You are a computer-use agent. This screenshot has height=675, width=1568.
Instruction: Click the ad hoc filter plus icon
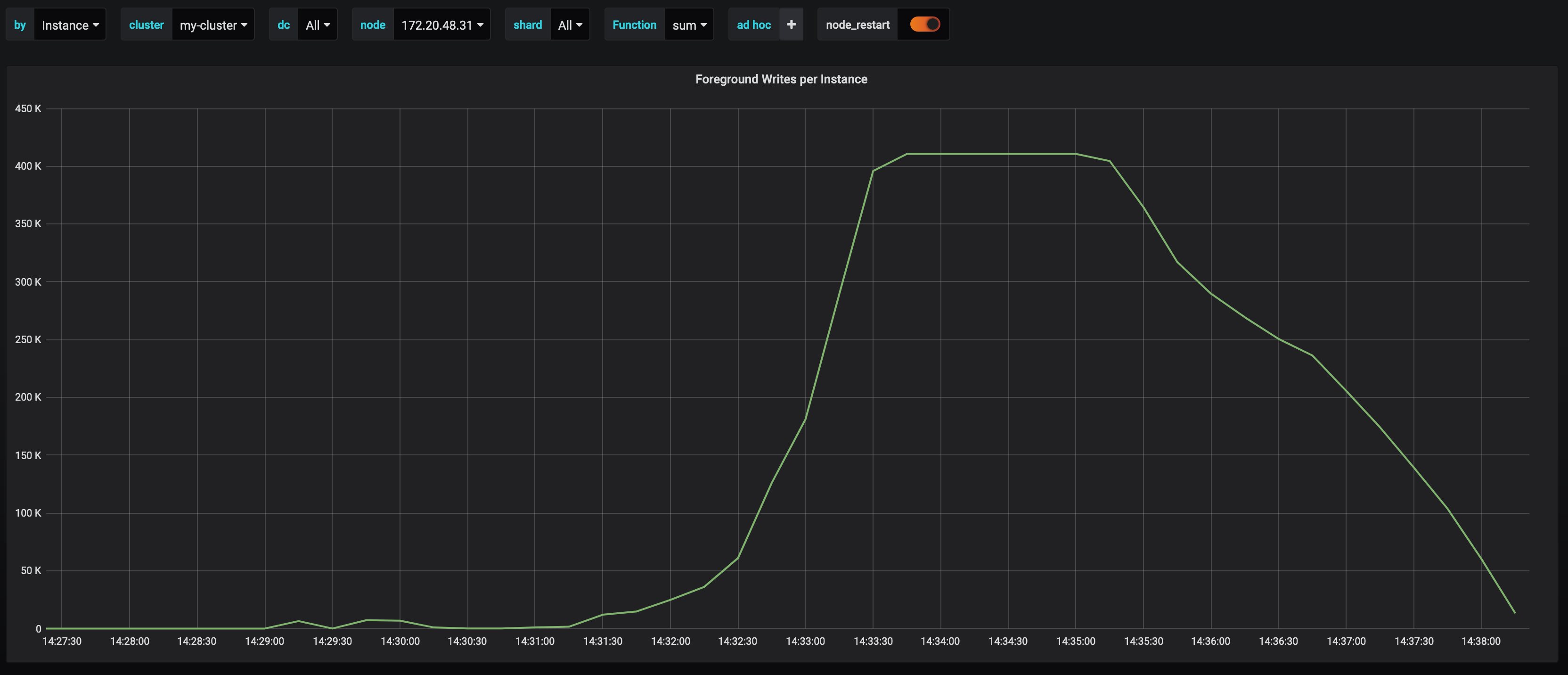pyautogui.click(x=791, y=25)
